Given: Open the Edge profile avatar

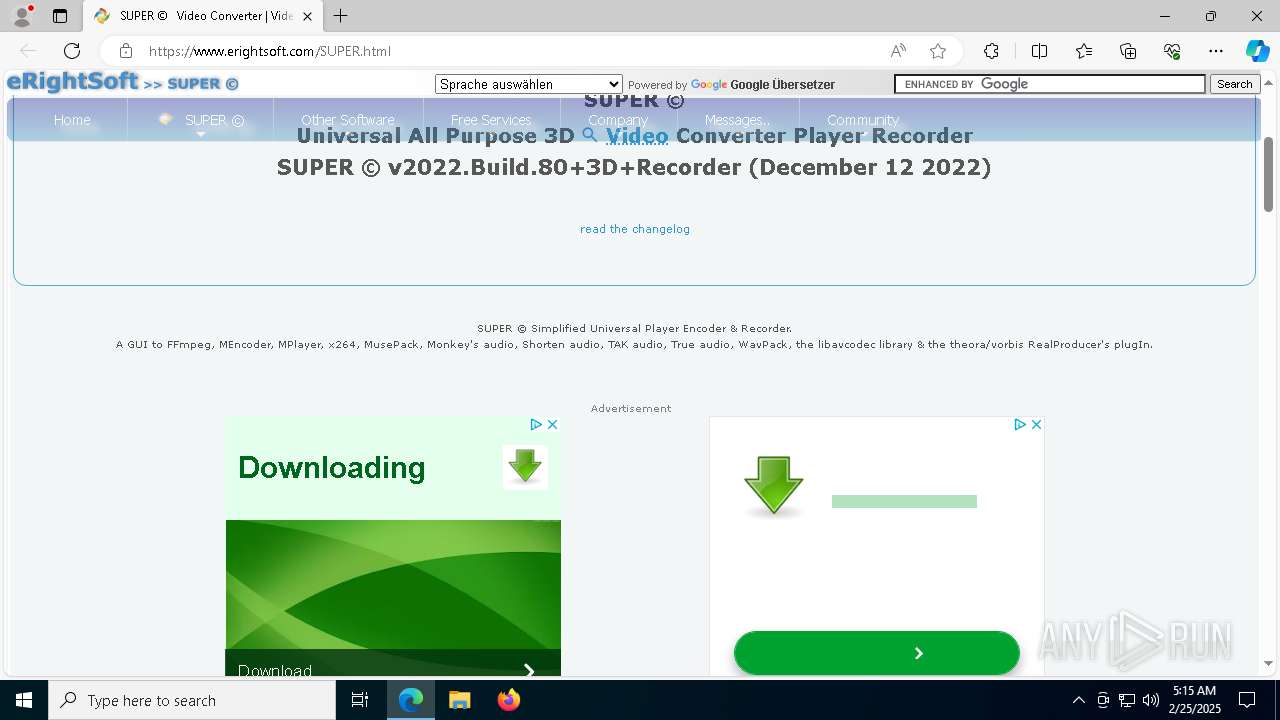Looking at the screenshot, I should (22, 16).
